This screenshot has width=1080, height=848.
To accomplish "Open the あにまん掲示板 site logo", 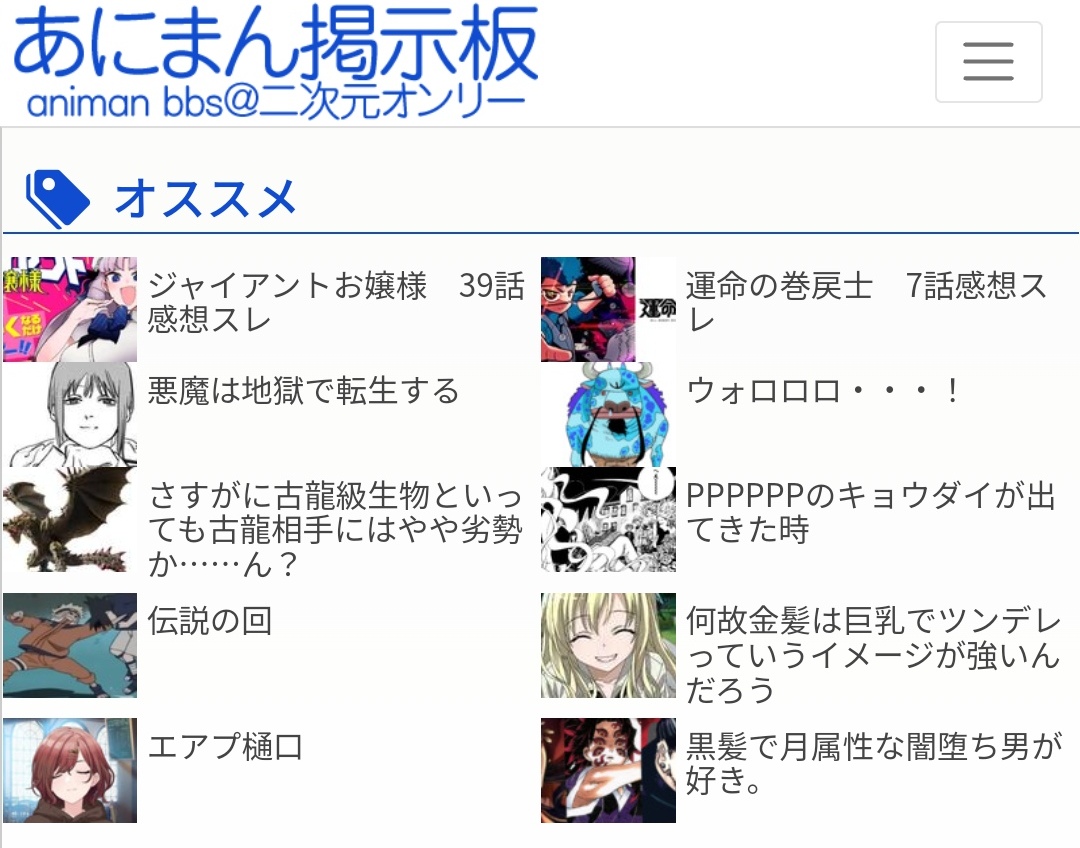I will 276,61.
